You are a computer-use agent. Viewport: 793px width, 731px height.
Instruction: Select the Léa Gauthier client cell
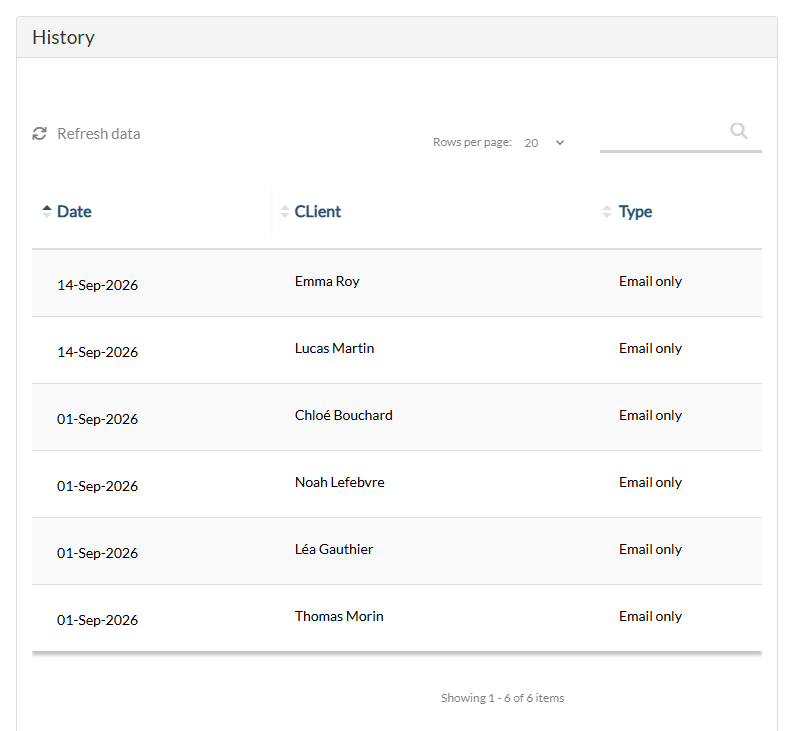click(334, 549)
